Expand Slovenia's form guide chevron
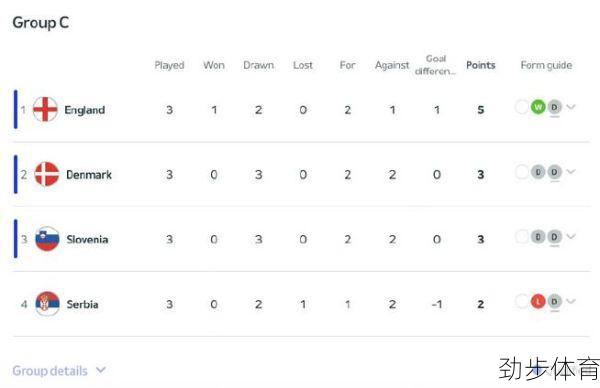This screenshot has height=388, width=600. tap(571, 236)
